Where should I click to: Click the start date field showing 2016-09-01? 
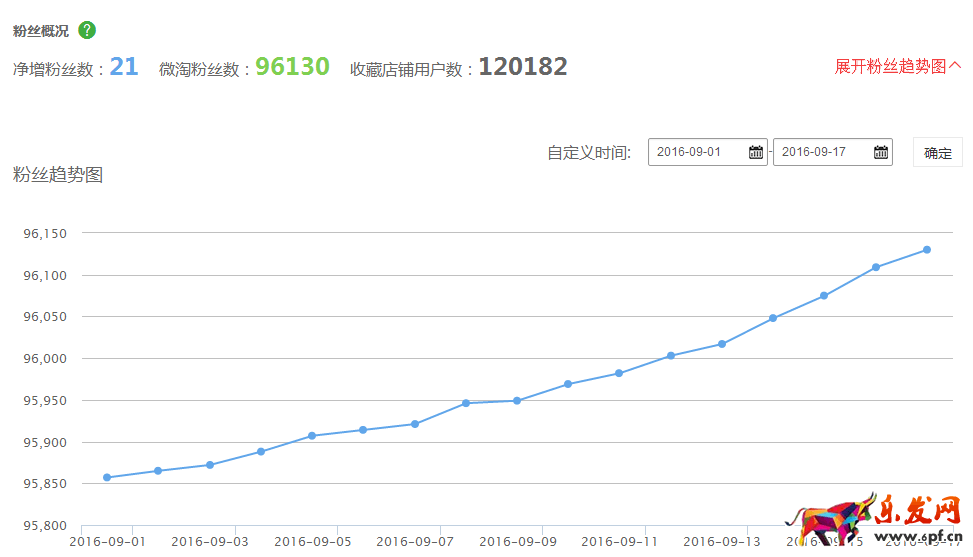coord(696,152)
